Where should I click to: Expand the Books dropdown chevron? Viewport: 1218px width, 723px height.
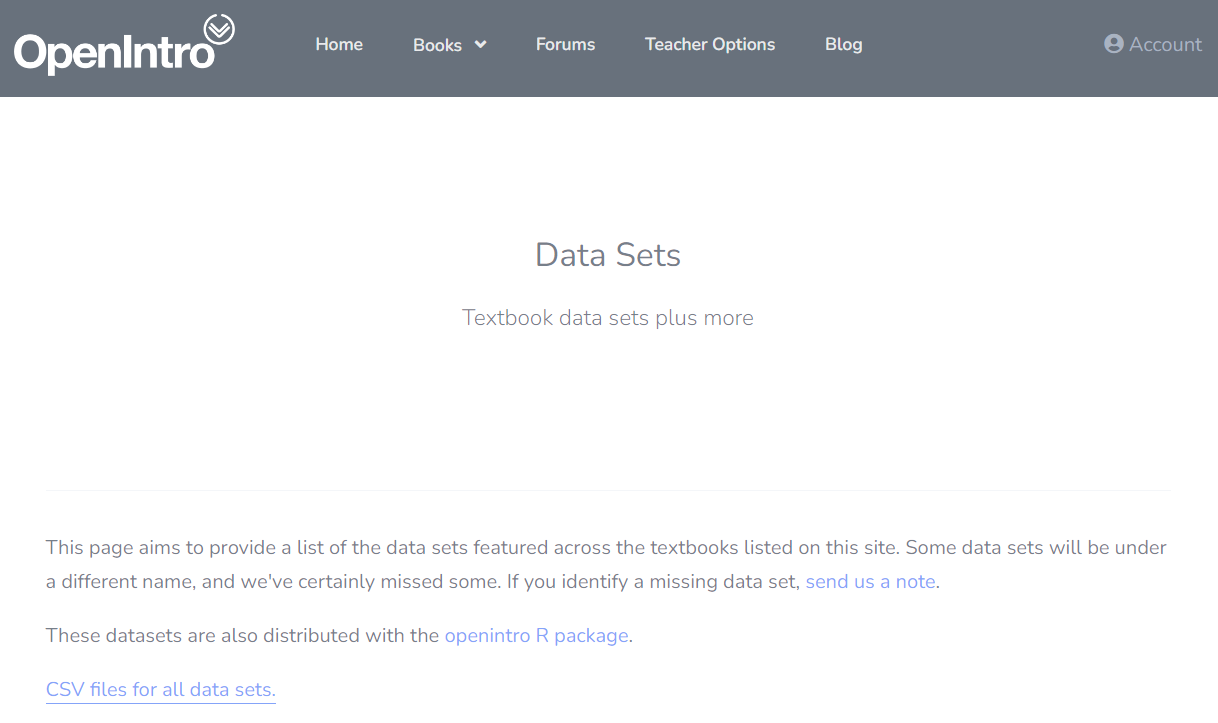pos(480,44)
